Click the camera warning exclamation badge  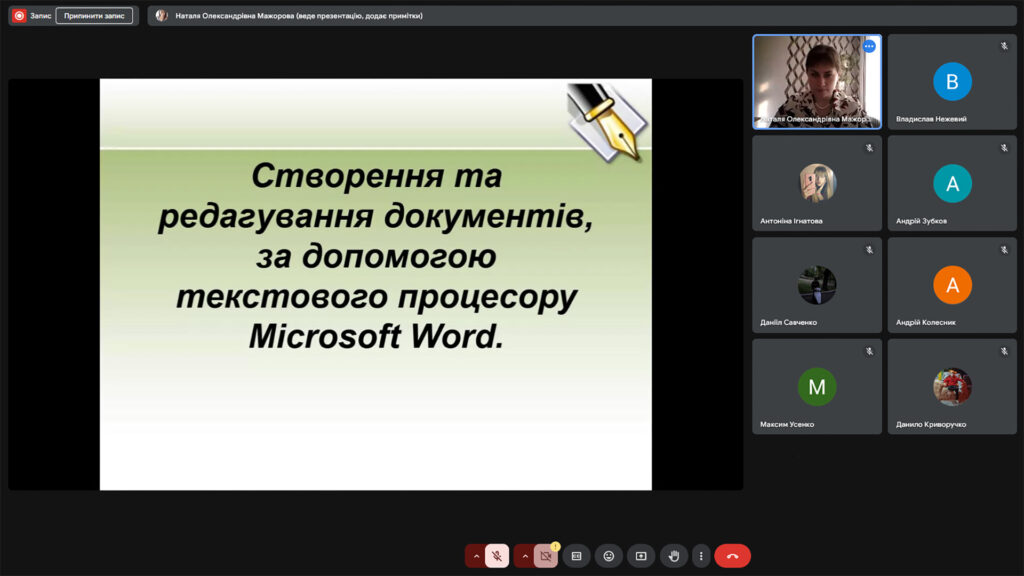[x=555, y=546]
